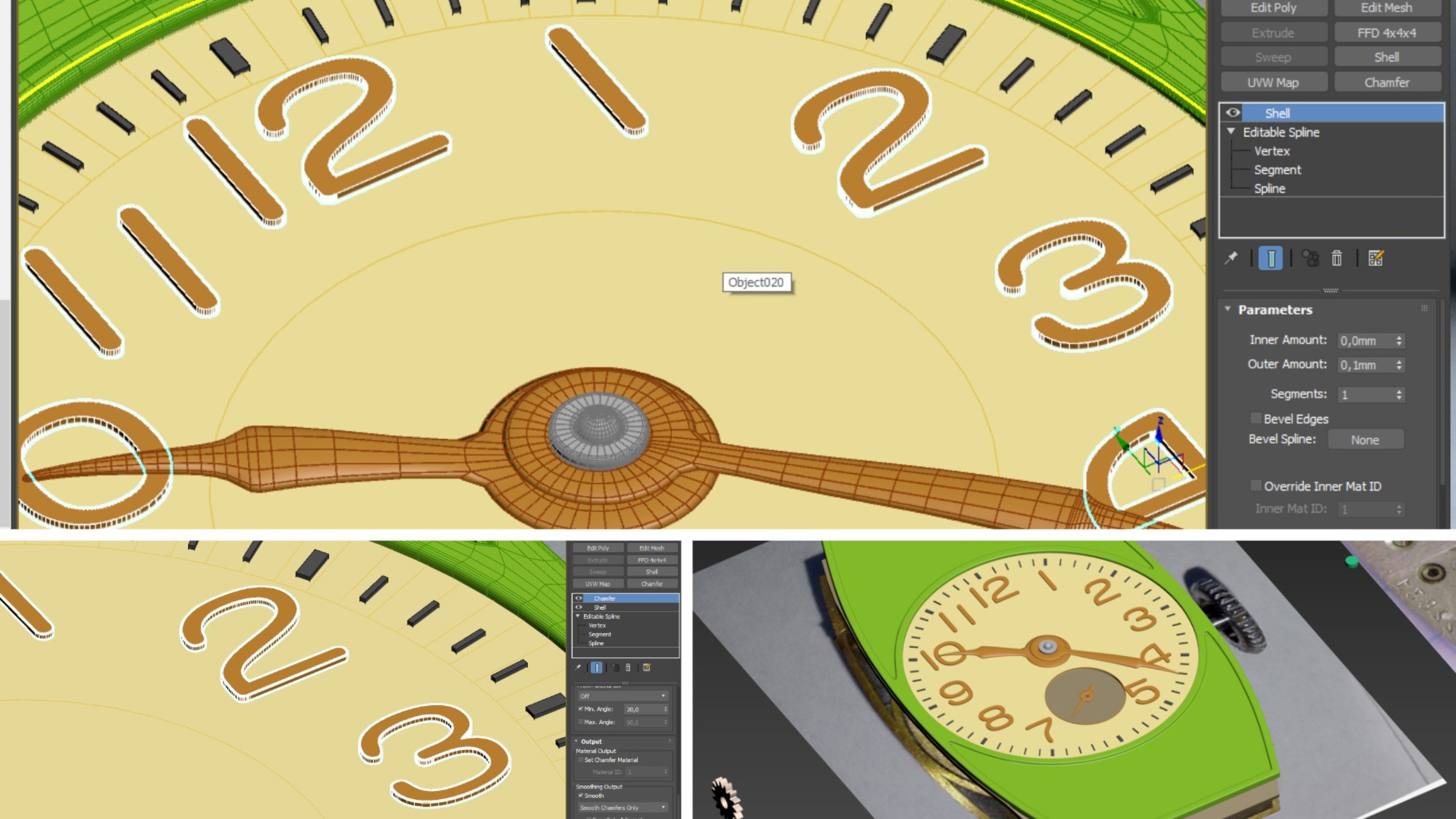This screenshot has width=1456, height=819.
Task: Check the Max. Angle checkbox
Action: click(581, 722)
